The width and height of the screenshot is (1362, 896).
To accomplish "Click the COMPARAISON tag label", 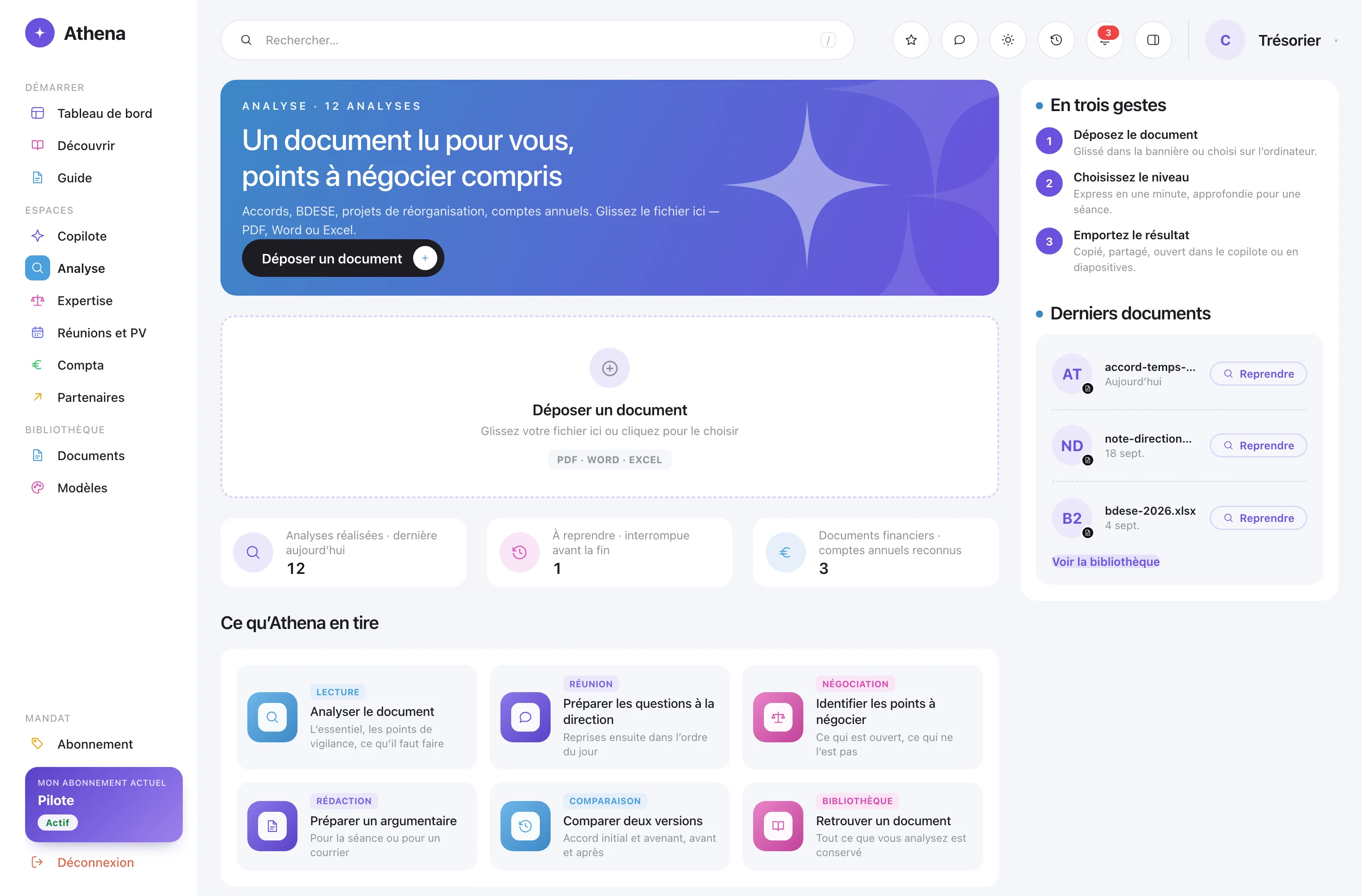I will click(605, 801).
